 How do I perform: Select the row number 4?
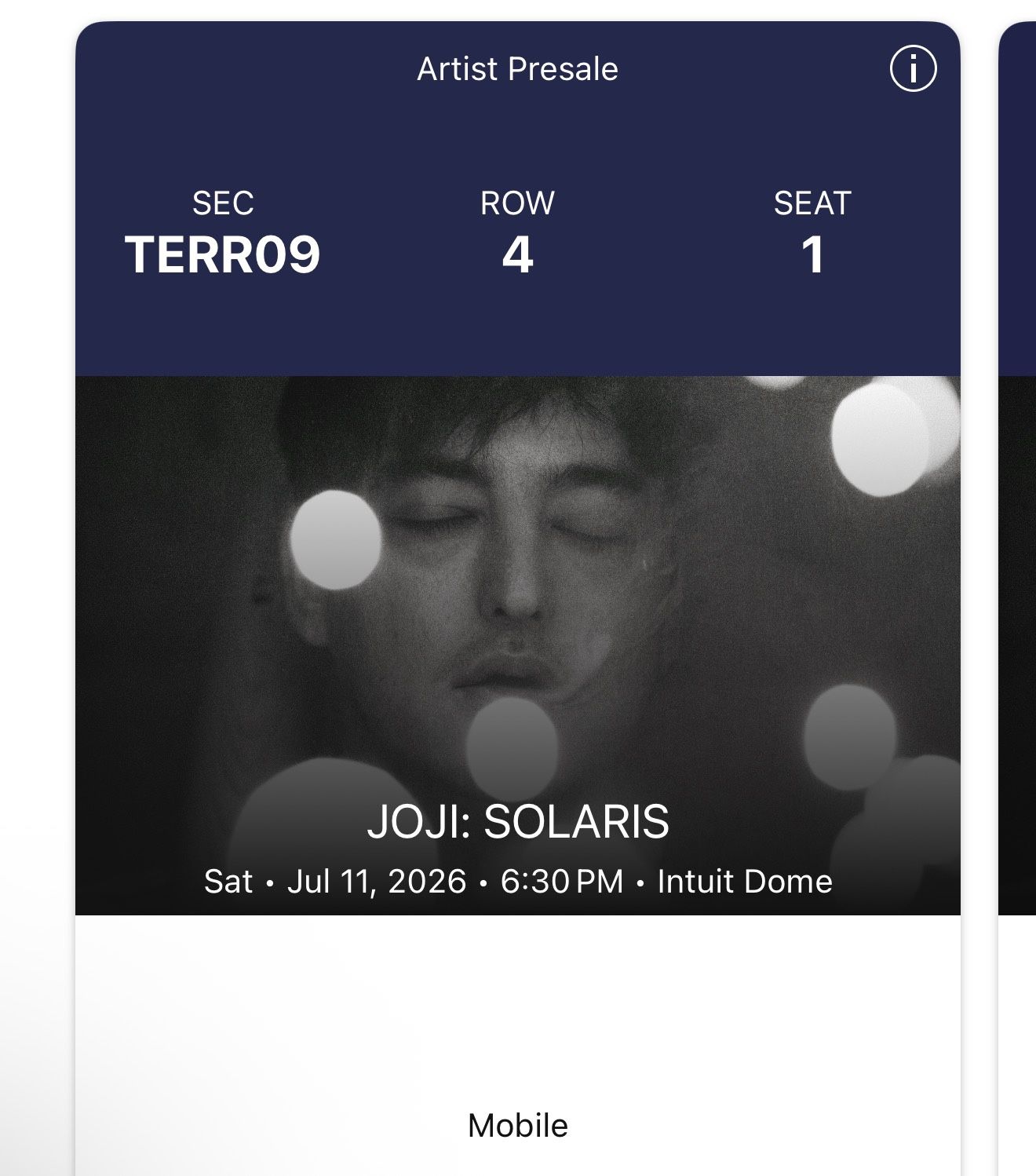point(517,255)
